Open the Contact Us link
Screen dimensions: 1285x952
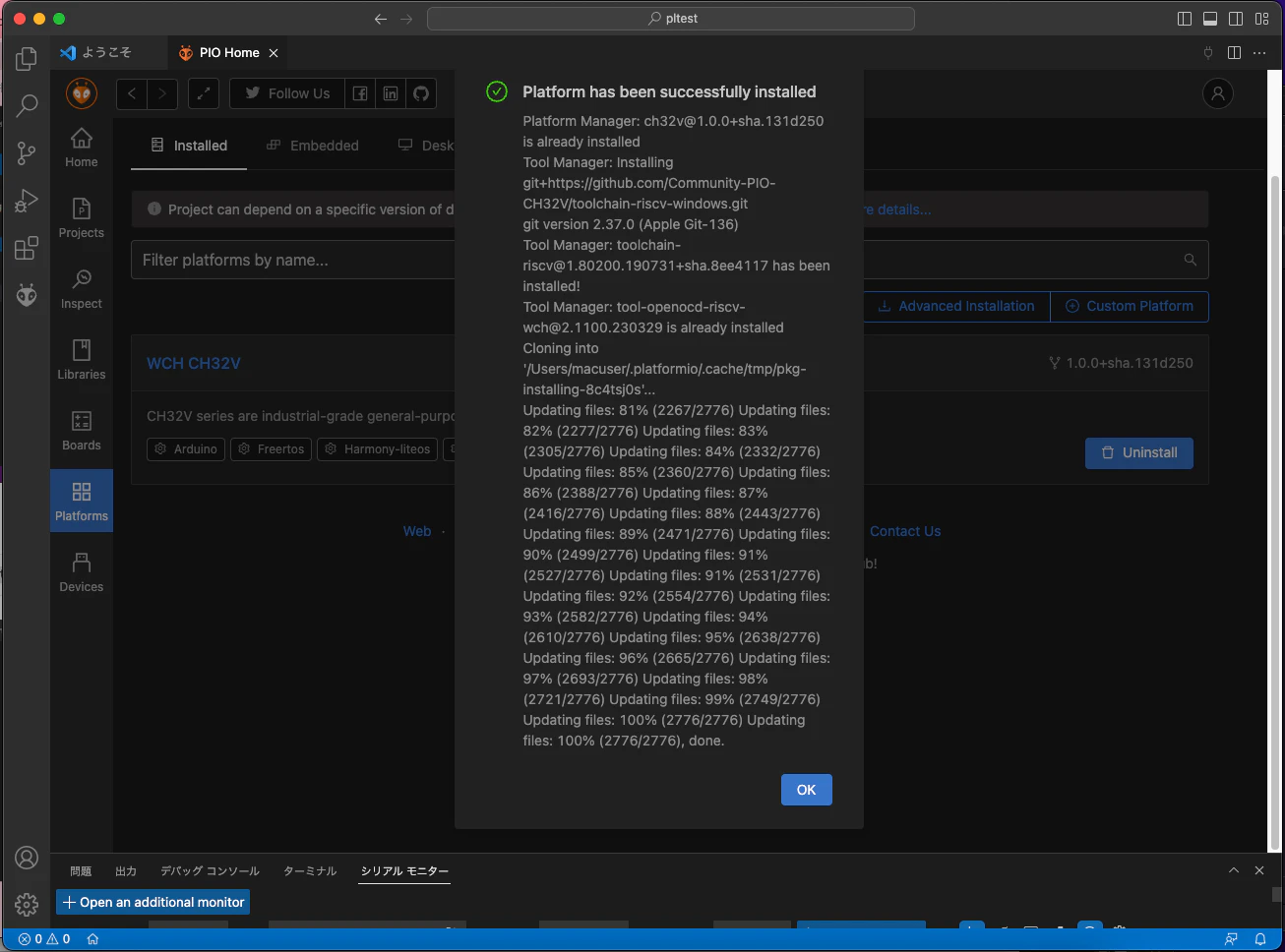coord(905,531)
